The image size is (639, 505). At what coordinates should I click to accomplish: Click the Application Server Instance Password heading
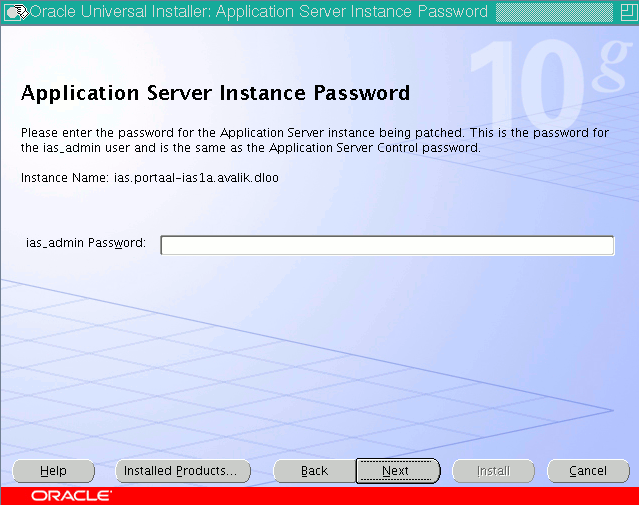[216, 93]
